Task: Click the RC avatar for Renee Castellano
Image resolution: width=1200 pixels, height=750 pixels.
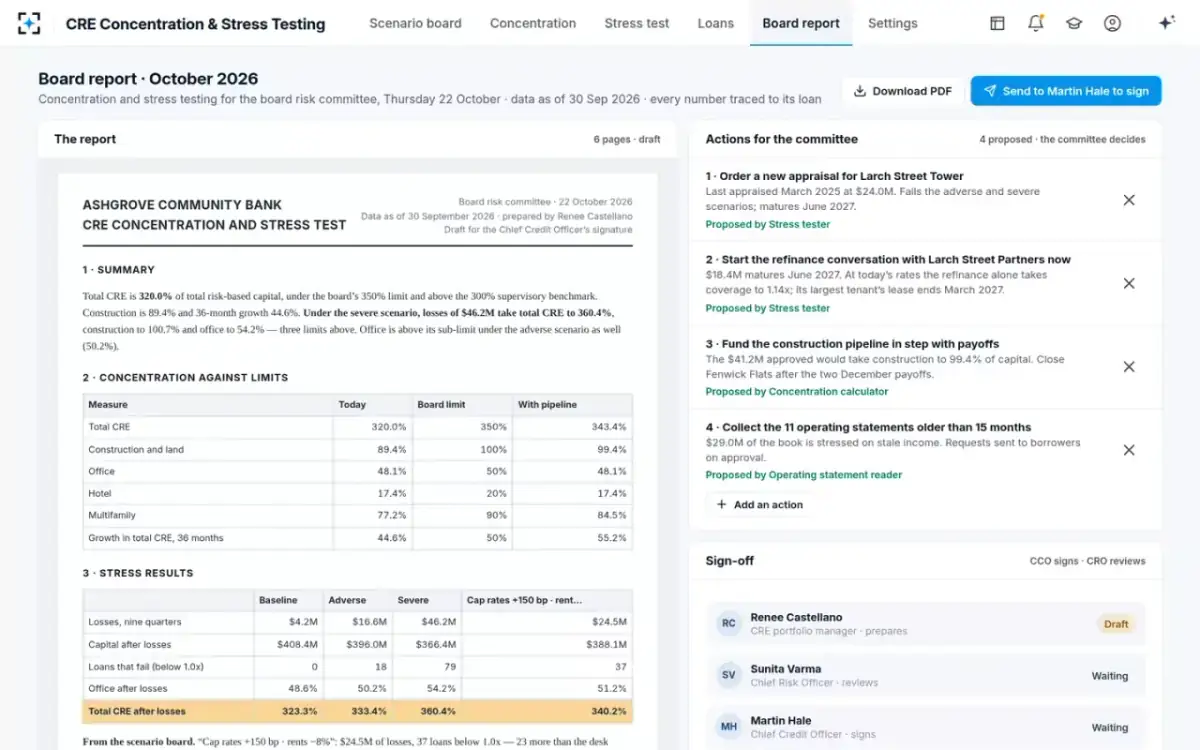Action: pyautogui.click(x=729, y=624)
